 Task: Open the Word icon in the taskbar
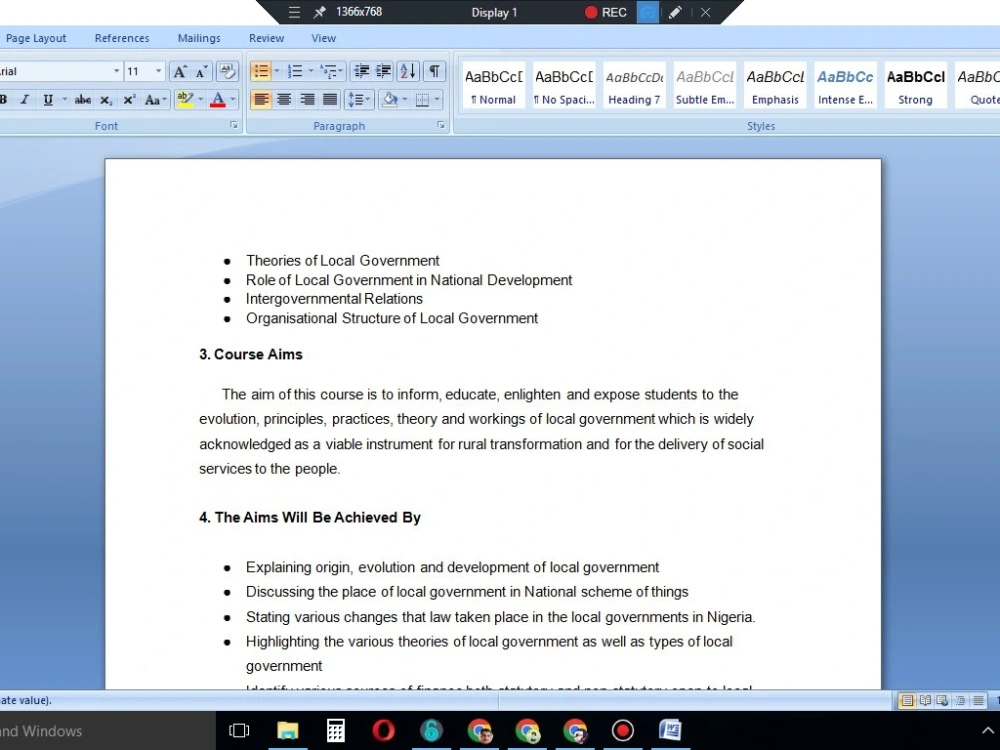pos(670,730)
